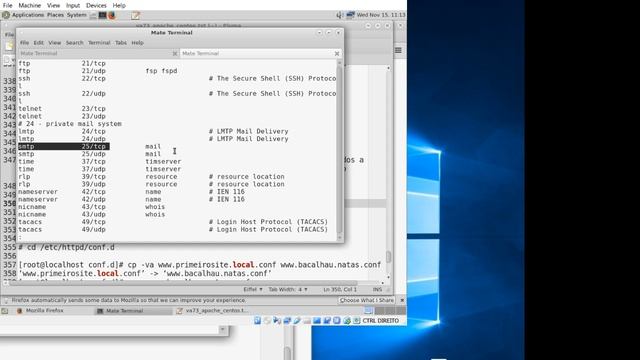Open the Mate Terminal Help menu
640x360 pixels.
pyautogui.click(x=138, y=42)
